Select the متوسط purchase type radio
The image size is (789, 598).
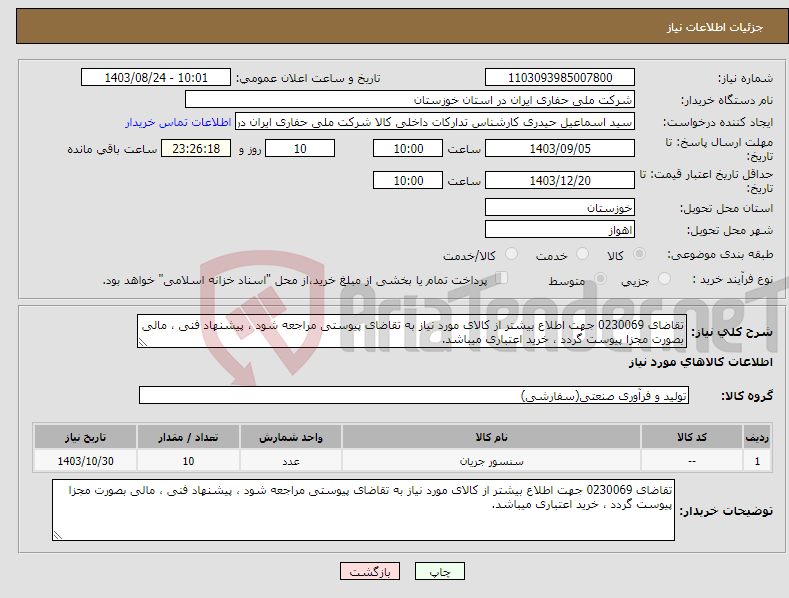tap(600, 278)
